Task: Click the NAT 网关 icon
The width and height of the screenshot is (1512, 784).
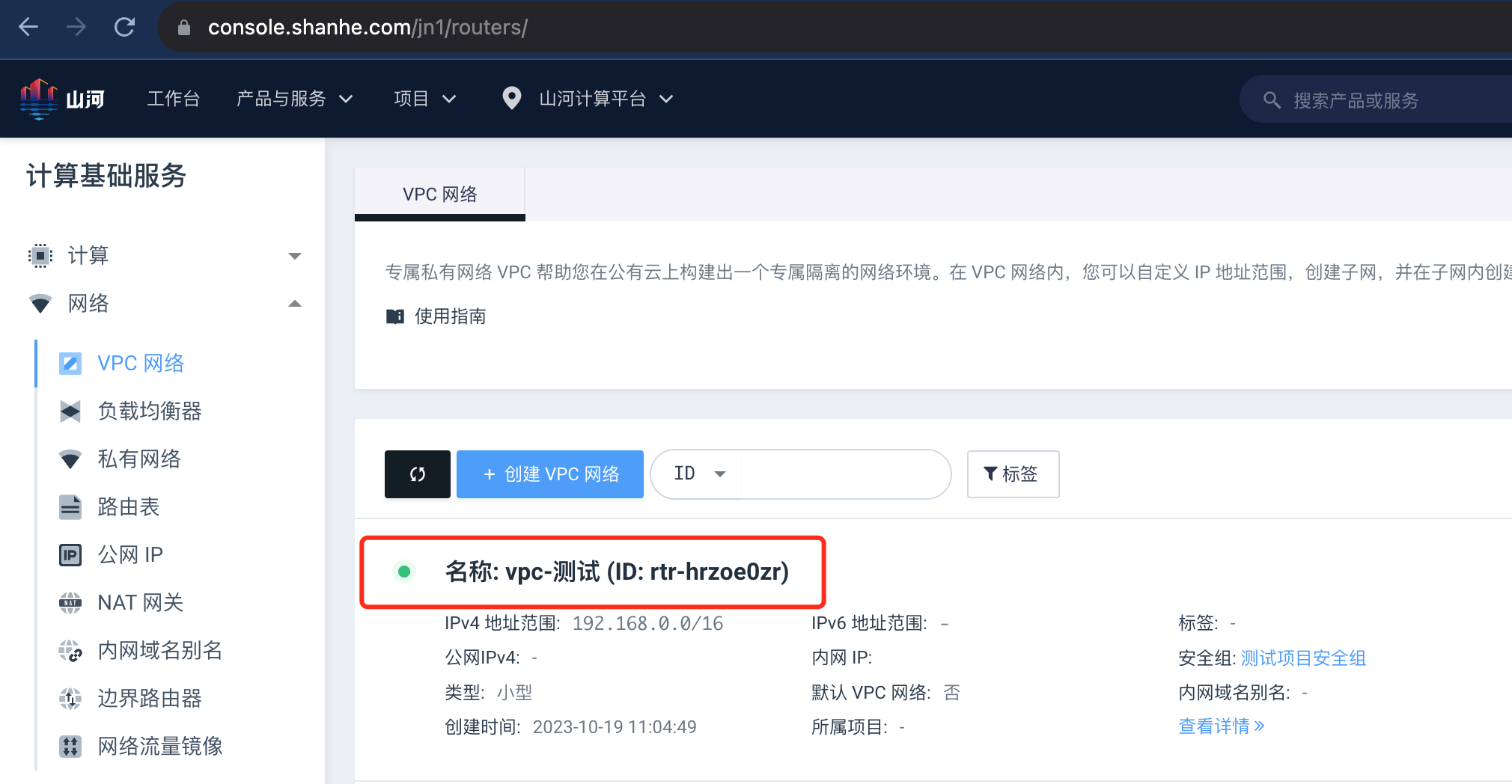Action: 70,603
